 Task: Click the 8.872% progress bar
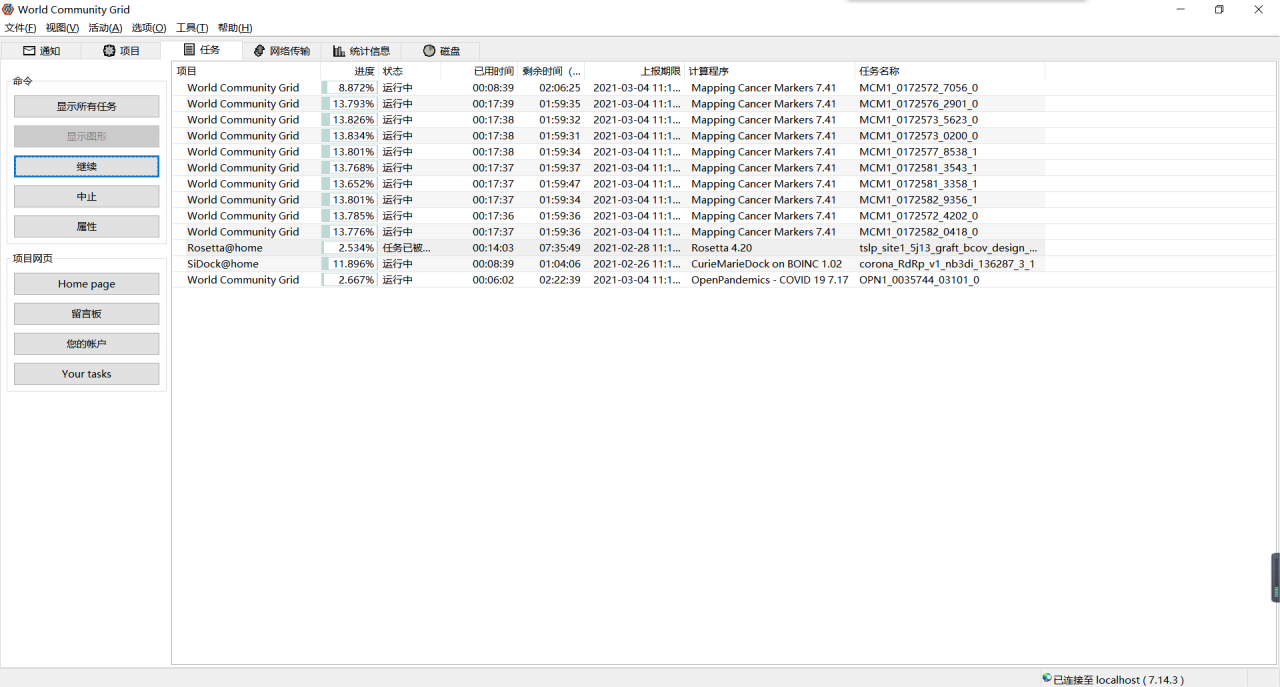349,88
